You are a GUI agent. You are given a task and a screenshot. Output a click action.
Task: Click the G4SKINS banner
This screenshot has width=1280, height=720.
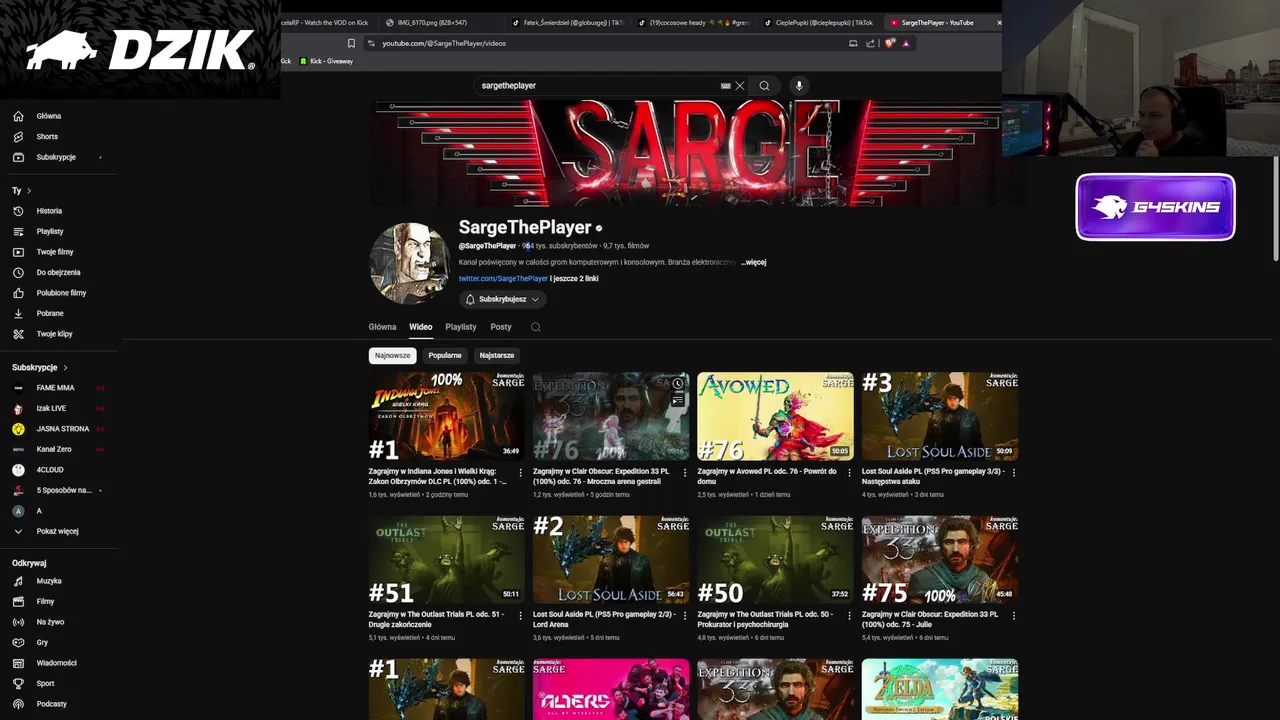(x=1155, y=207)
